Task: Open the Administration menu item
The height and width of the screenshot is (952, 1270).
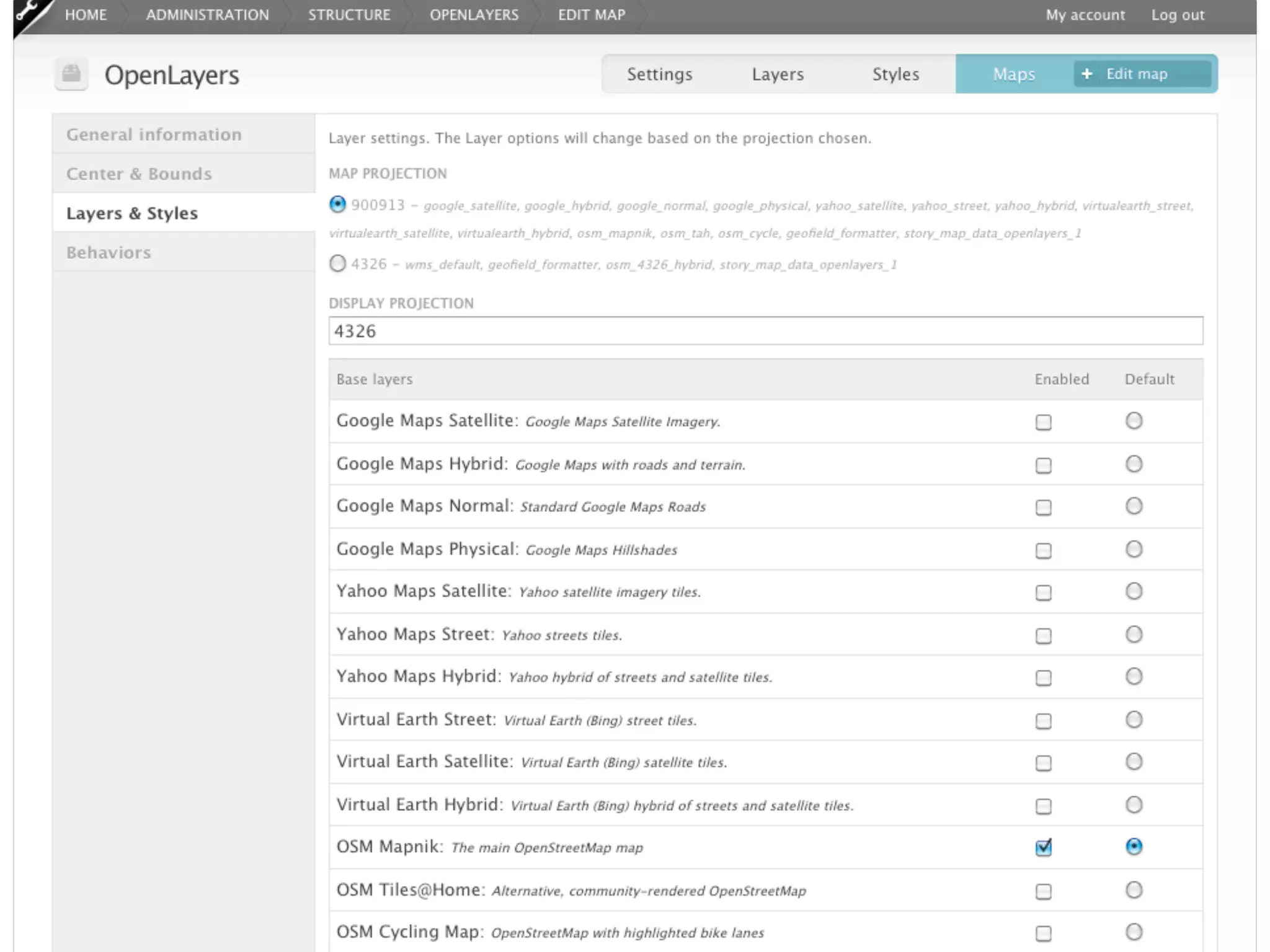Action: click(207, 15)
